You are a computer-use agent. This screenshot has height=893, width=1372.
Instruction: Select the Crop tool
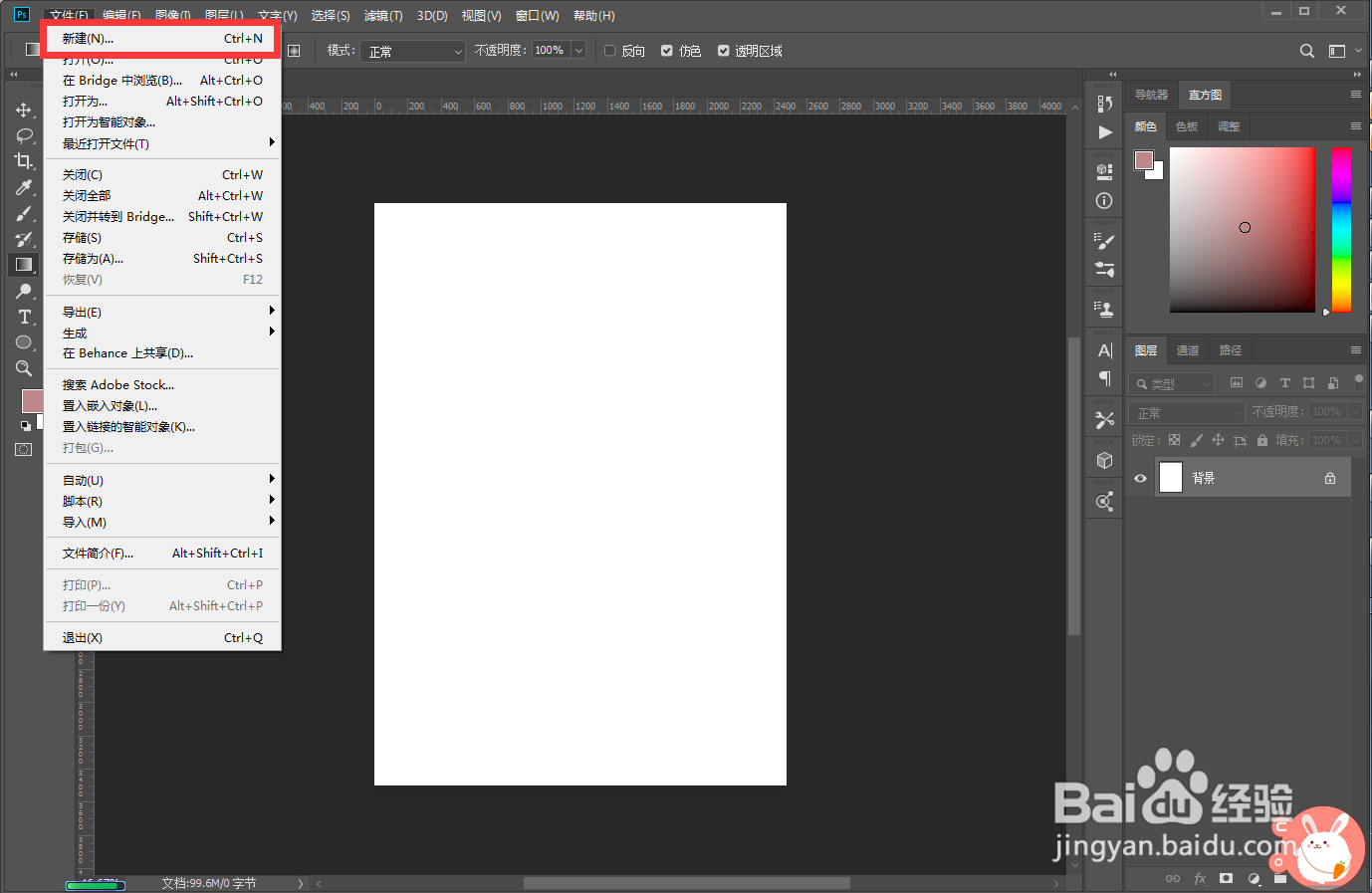click(x=24, y=161)
